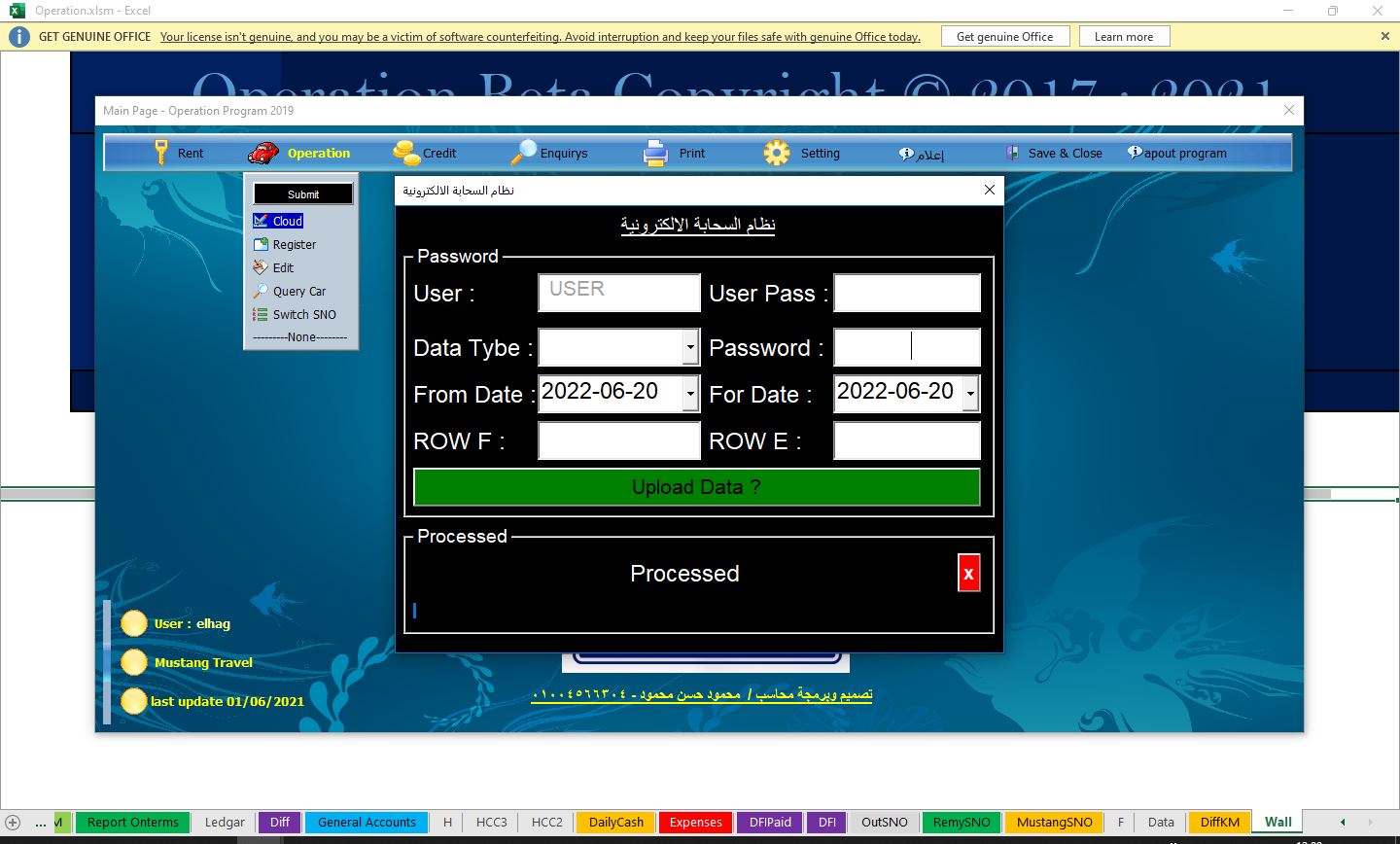The image size is (1400, 844).
Task: Switch to the DailyCash sheet tab
Action: [615, 822]
